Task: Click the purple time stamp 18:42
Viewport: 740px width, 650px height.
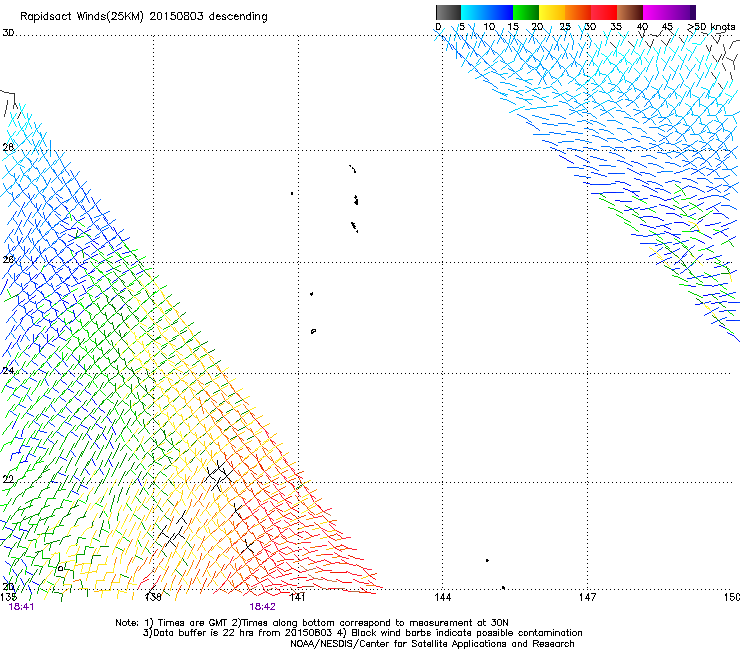Action: pos(262,607)
